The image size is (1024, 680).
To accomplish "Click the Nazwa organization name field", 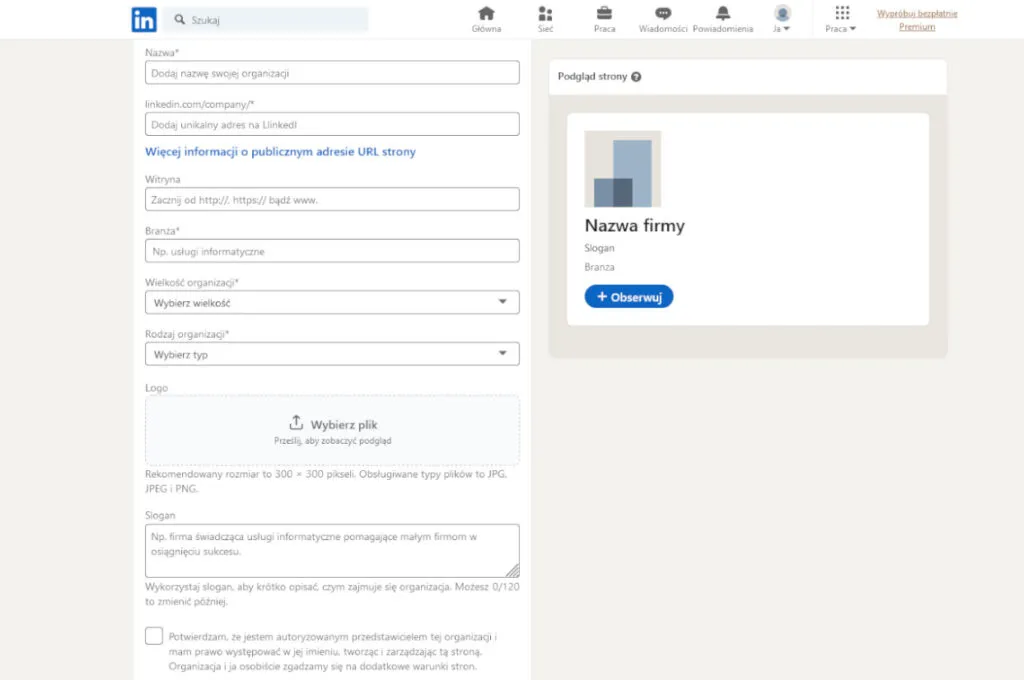I will (x=332, y=73).
